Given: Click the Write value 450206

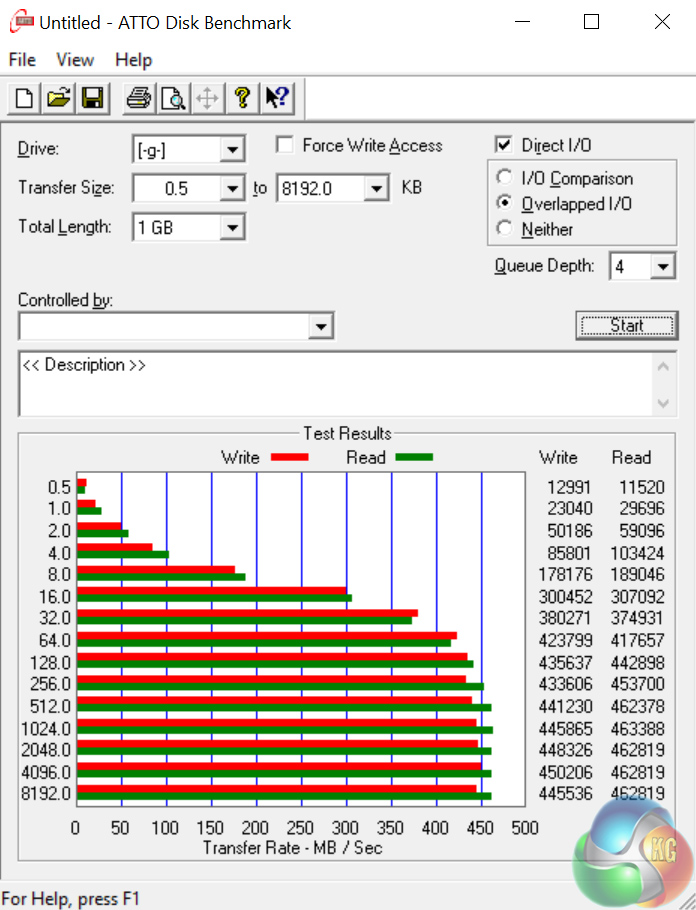Looking at the screenshot, I should pos(565,772).
